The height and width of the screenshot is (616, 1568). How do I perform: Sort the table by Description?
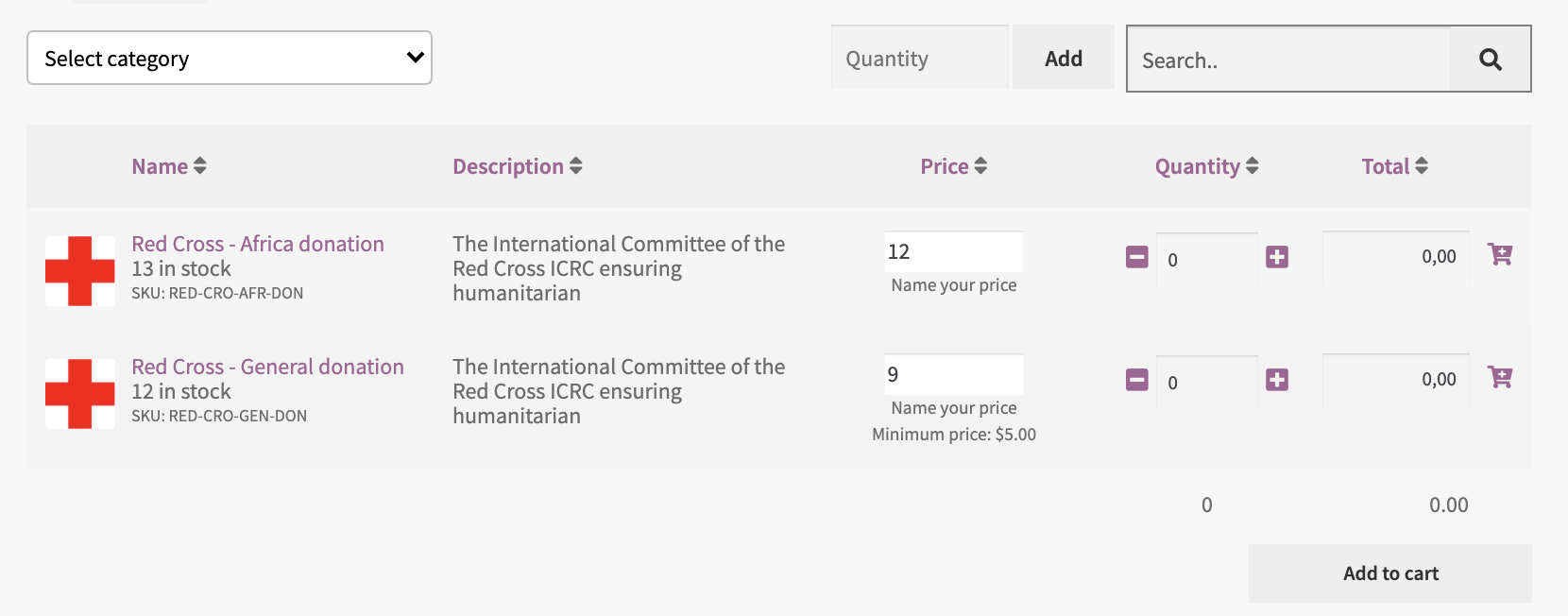point(517,166)
